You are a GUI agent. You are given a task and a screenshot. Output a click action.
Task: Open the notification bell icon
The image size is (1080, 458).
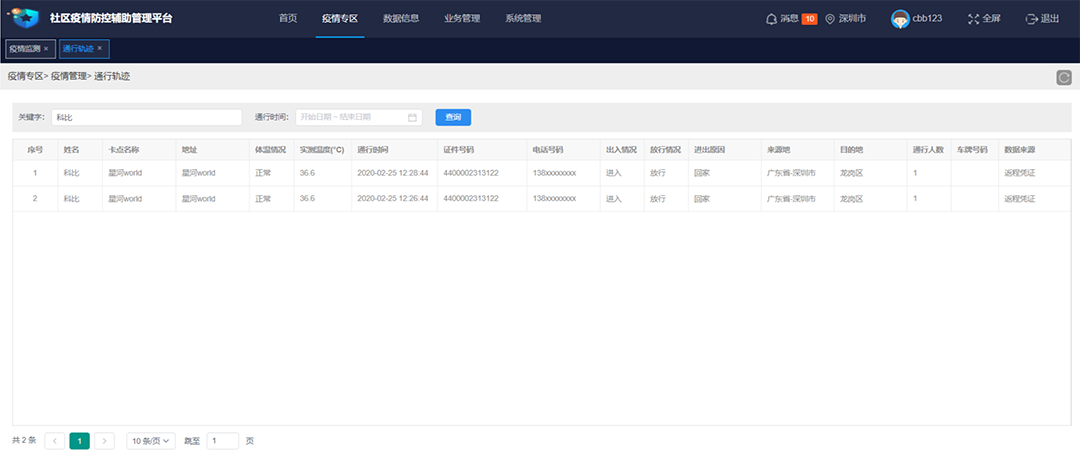771,19
